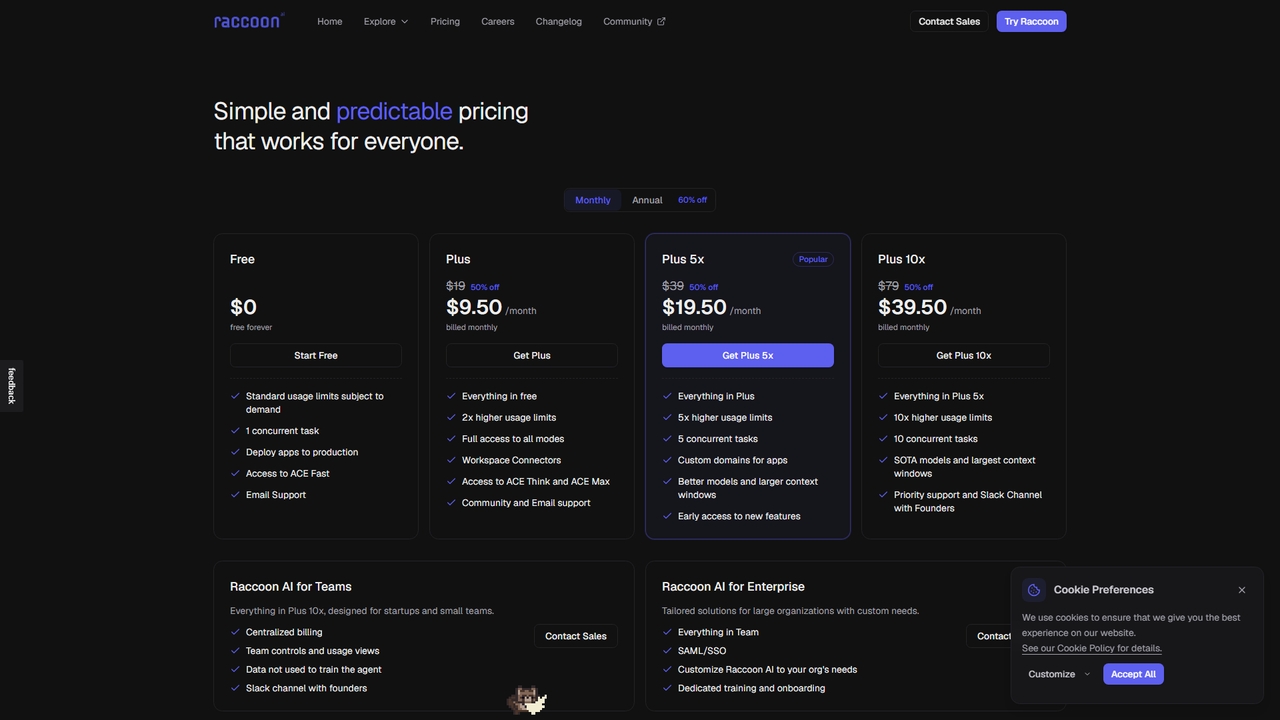Viewport: 1280px width, 720px height.
Task: Click the $9.50 Plus price
Action: click(x=474, y=307)
